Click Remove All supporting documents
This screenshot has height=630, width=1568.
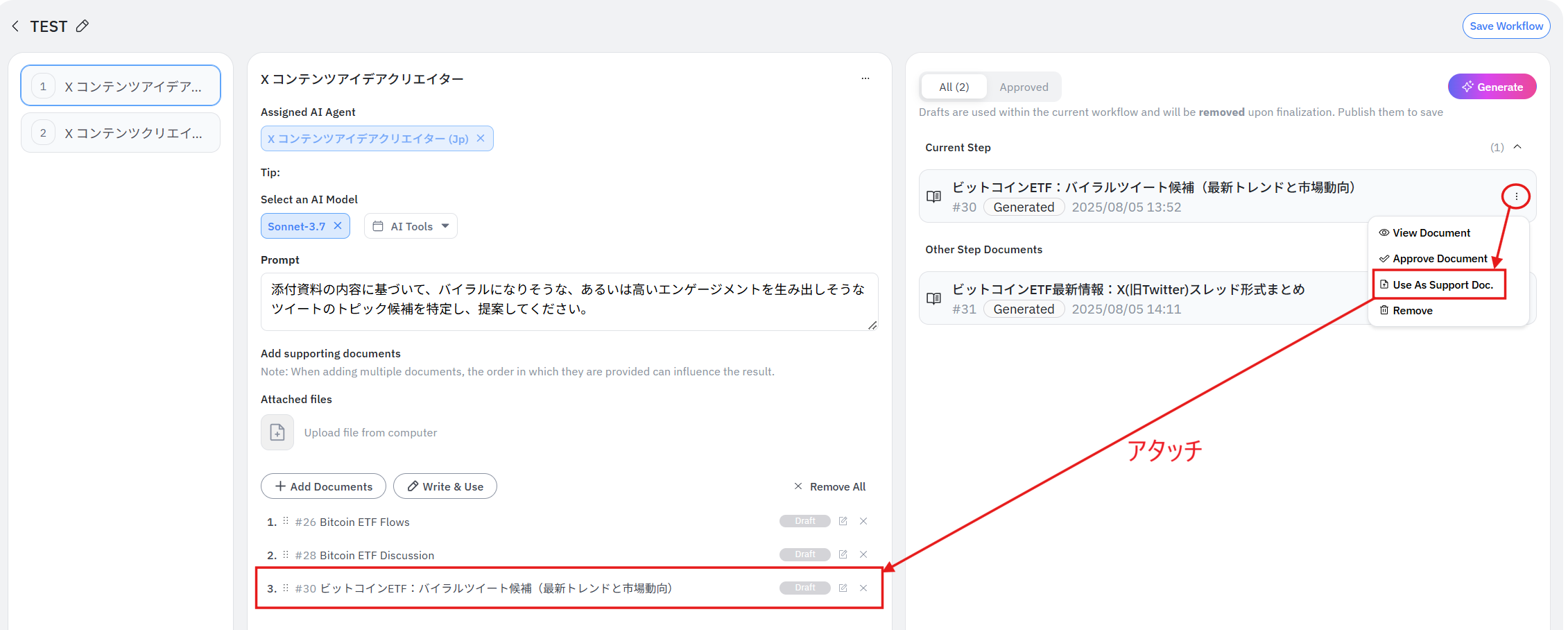(830, 486)
